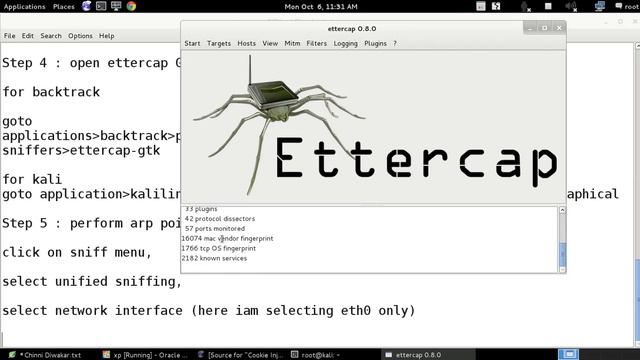This screenshot has width=640, height=360.
Task: Switch to Chinni Diwakar.txt taskbar window
Action: coord(46,355)
